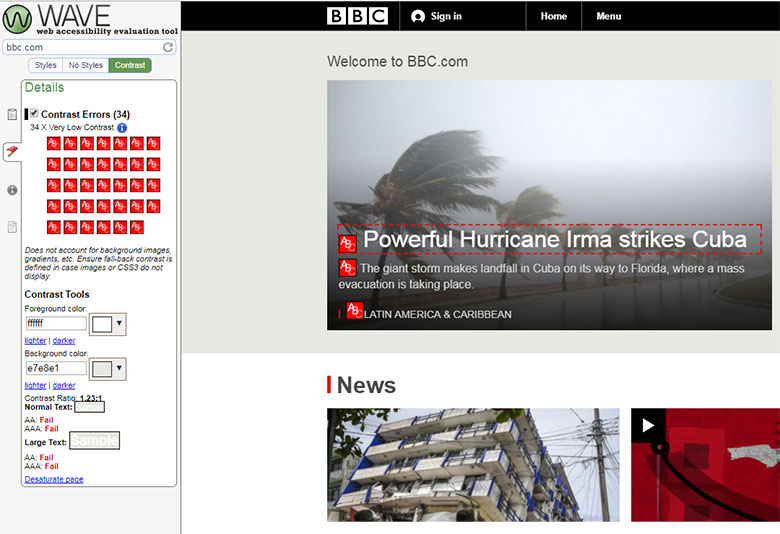Toggle the Contrast Errors checkbox
The height and width of the screenshot is (534, 780).
tap(34, 113)
